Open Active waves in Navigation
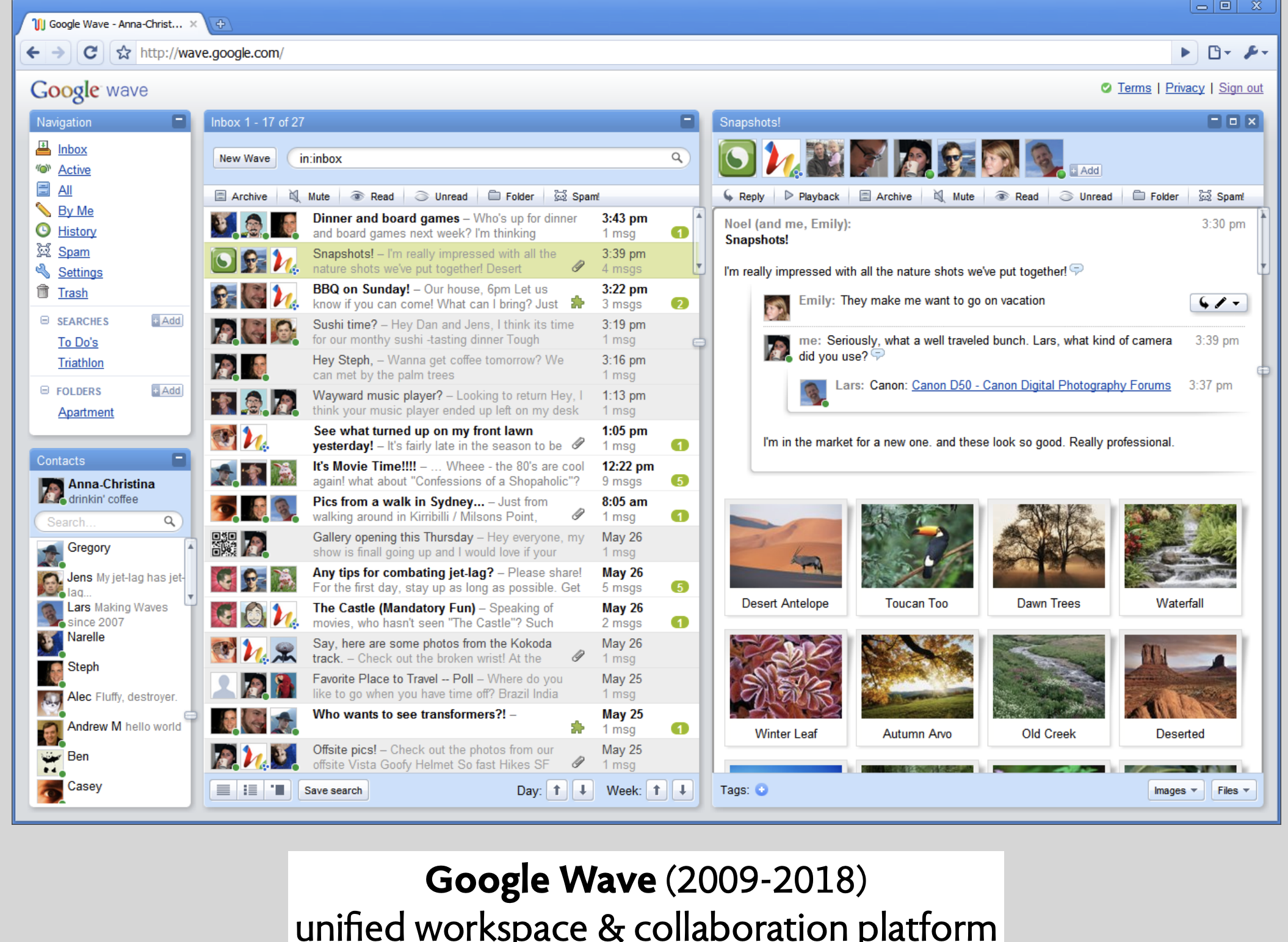Image resolution: width=1288 pixels, height=942 pixels. point(74,170)
